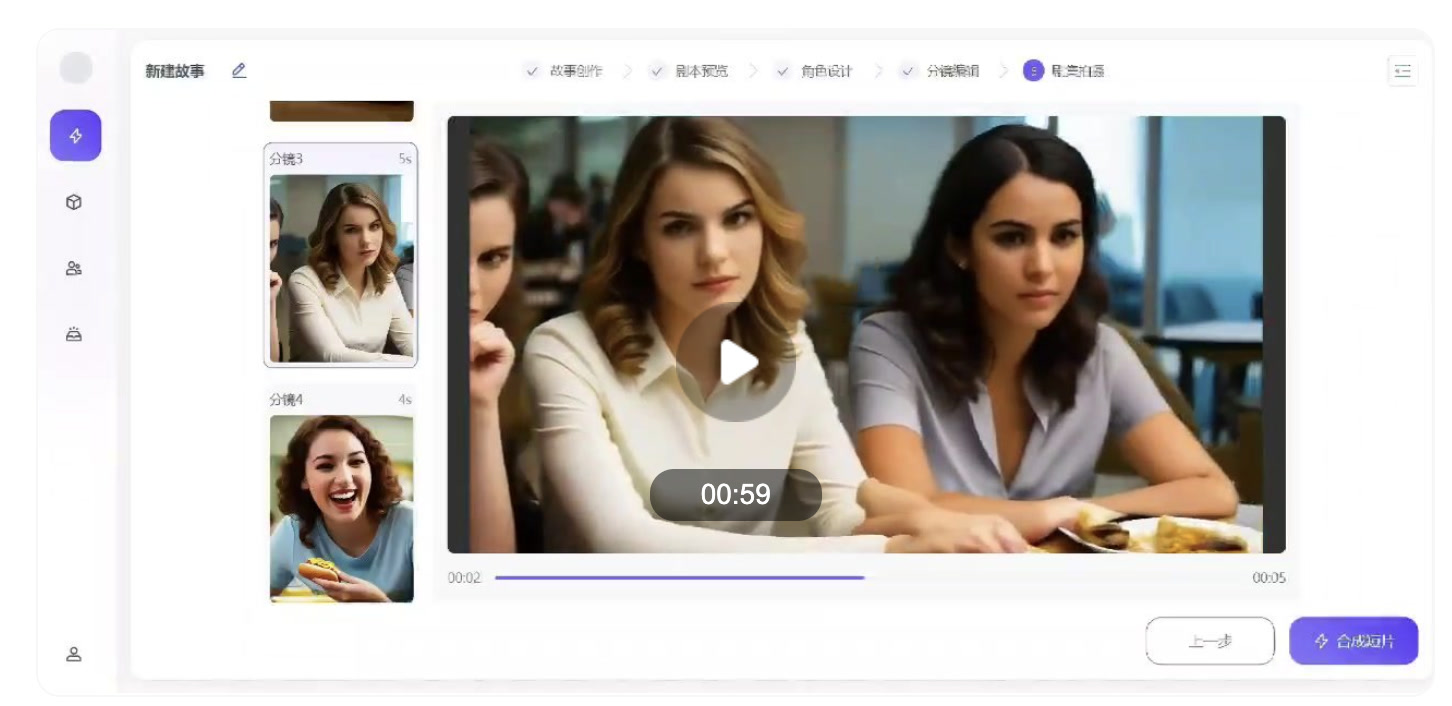This screenshot has width=1452, height=706.
Task: Select the 分镜3 thumbnail
Action: pos(341,255)
